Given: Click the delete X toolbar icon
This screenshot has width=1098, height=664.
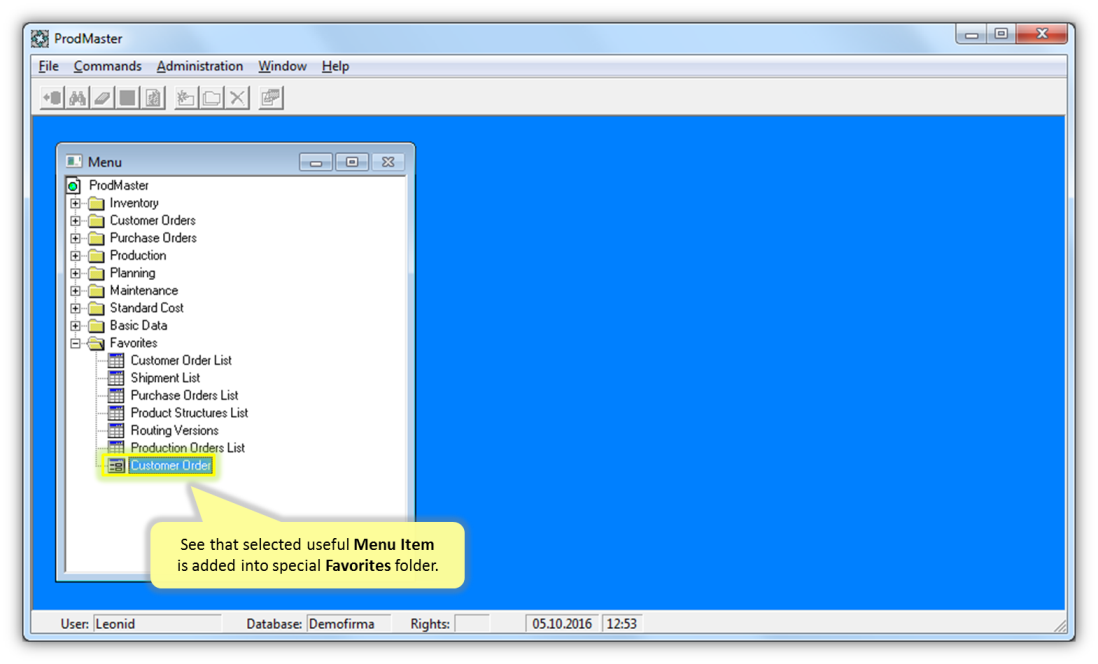Looking at the screenshot, I should 237,98.
